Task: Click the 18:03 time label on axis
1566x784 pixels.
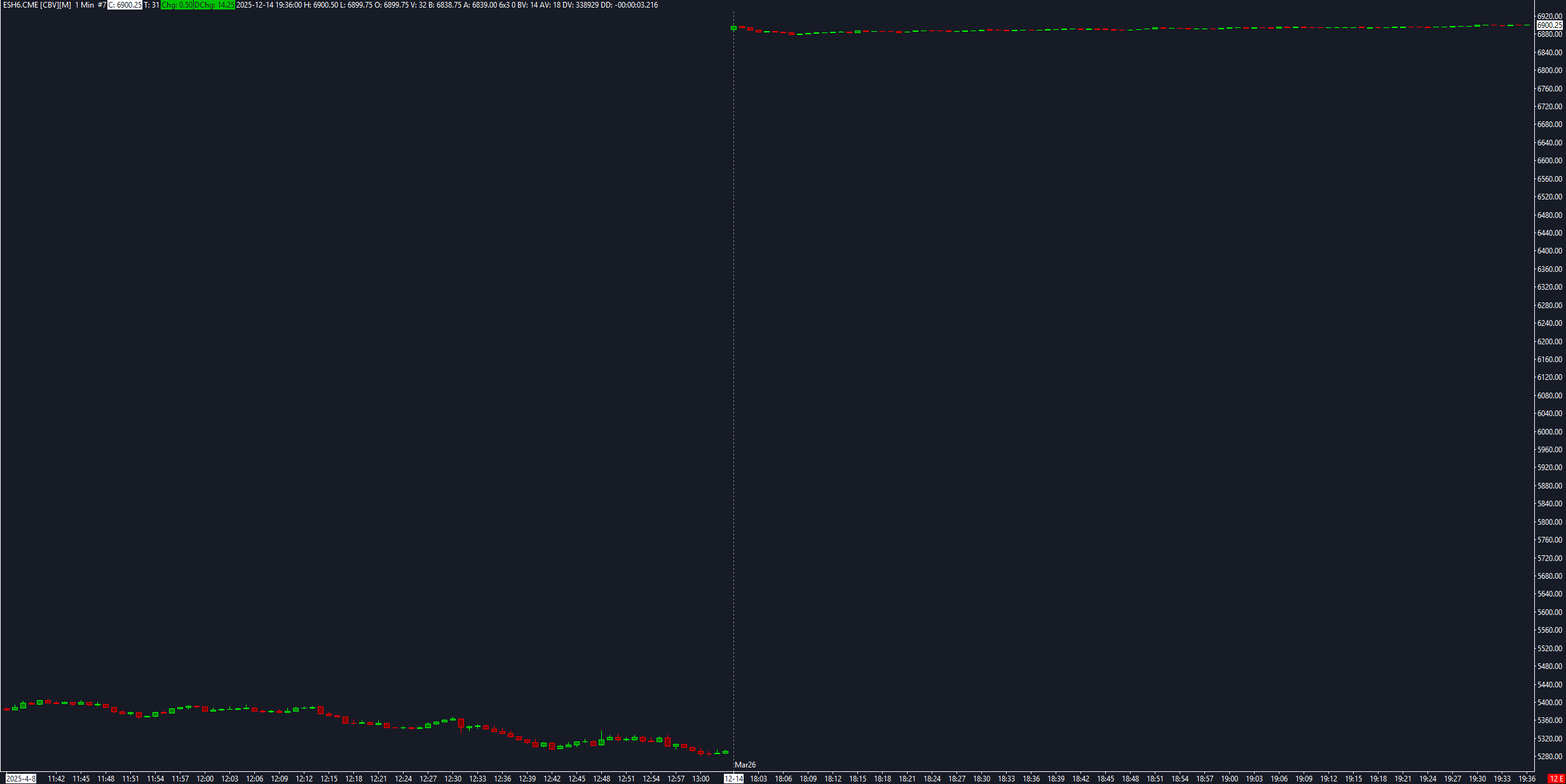Action: click(758, 778)
